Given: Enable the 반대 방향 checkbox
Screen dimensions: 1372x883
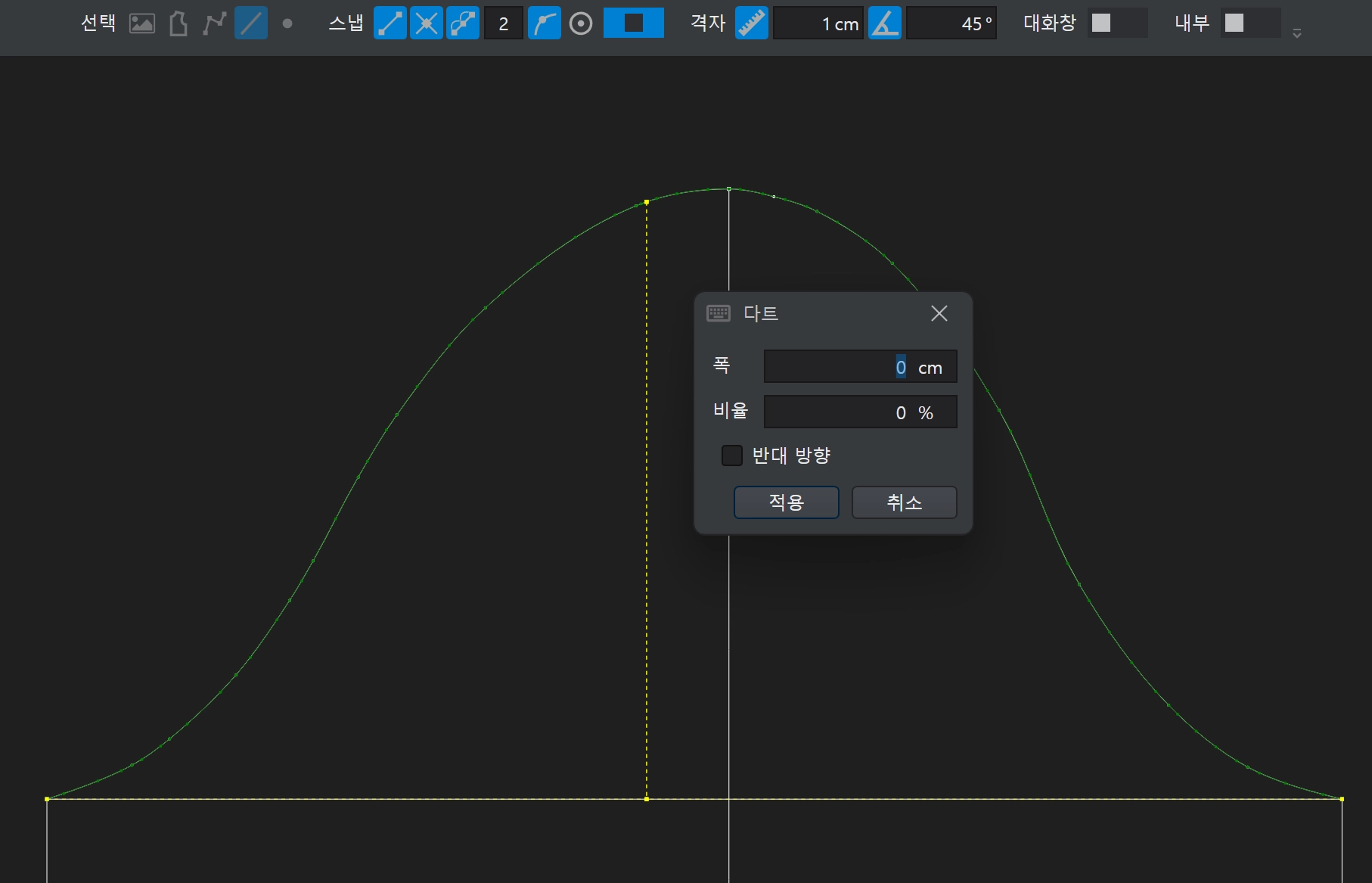Looking at the screenshot, I should click(732, 455).
